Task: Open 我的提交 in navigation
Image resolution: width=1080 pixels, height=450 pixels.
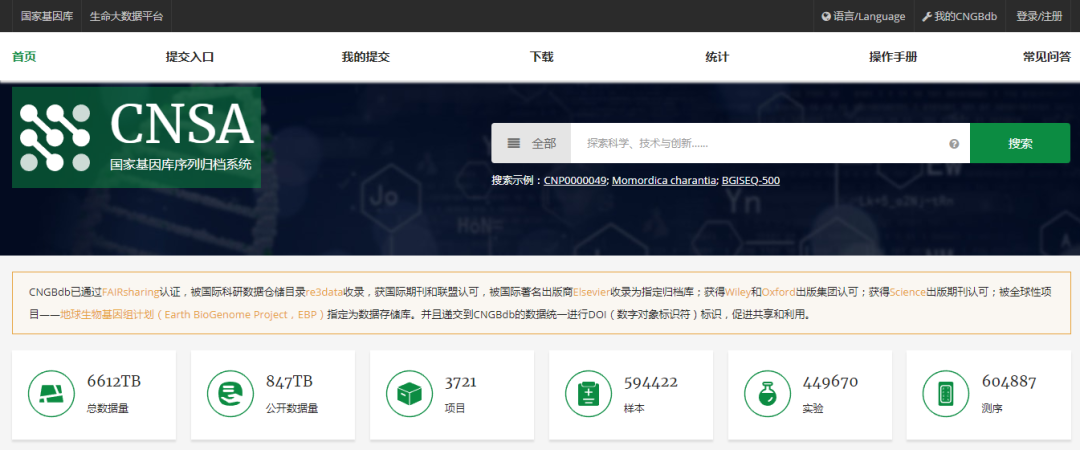Action: pos(366,57)
